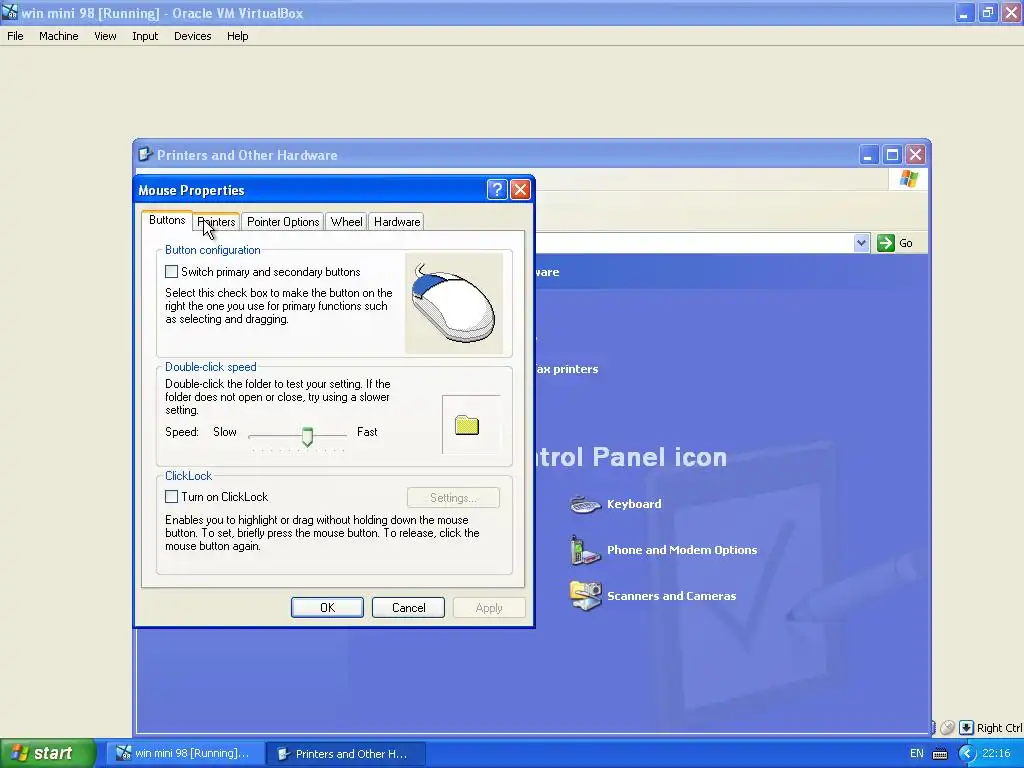Screen dimensions: 1024x768
Task: Open the VirtualBox File menu
Action: click(x=15, y=36)
